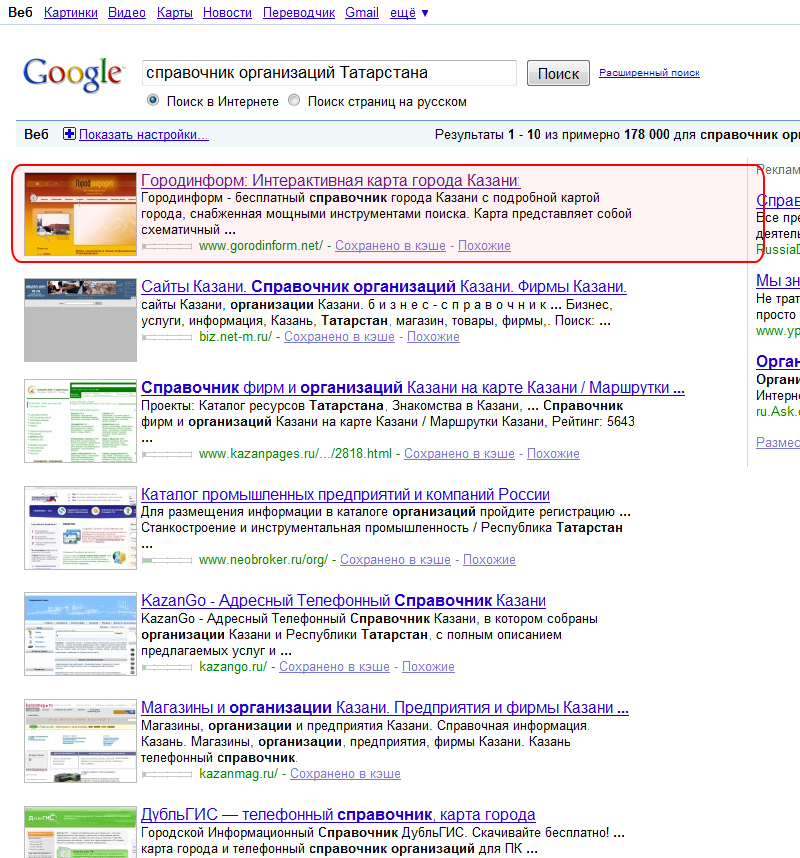Open the Gorodinform result thumbnail
The width and height of the screenshot is (800, 858).
click(80, 214)
